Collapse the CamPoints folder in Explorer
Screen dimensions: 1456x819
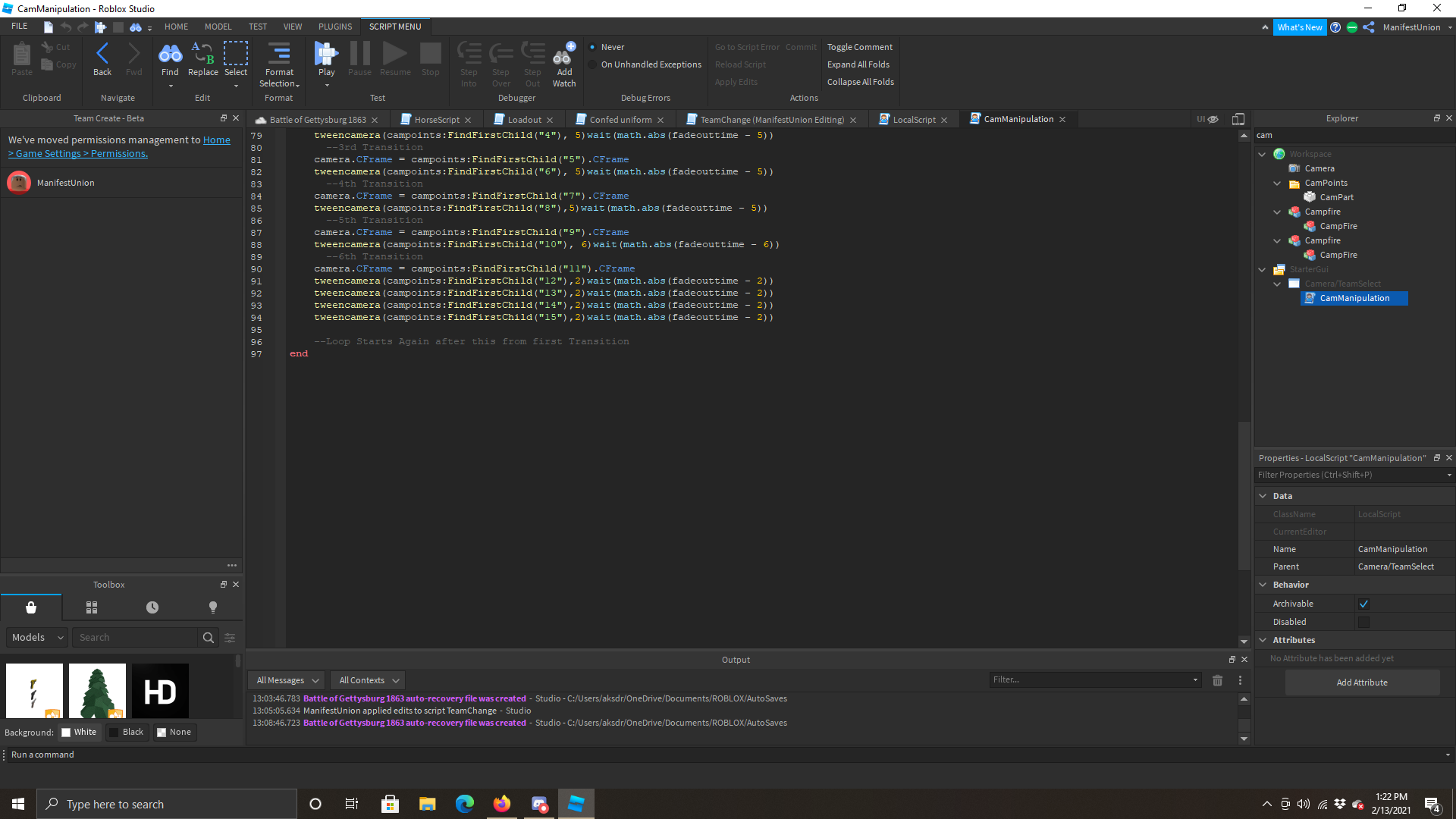[1278, 183]
